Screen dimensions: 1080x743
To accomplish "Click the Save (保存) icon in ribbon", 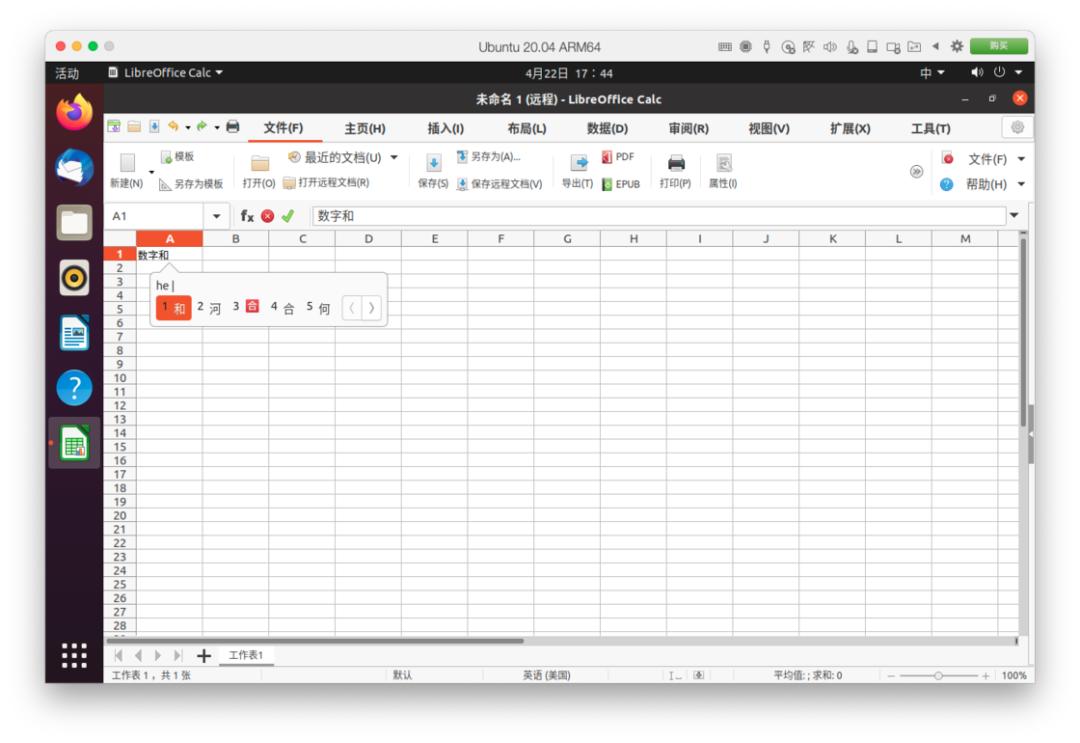I will [433, 163].
